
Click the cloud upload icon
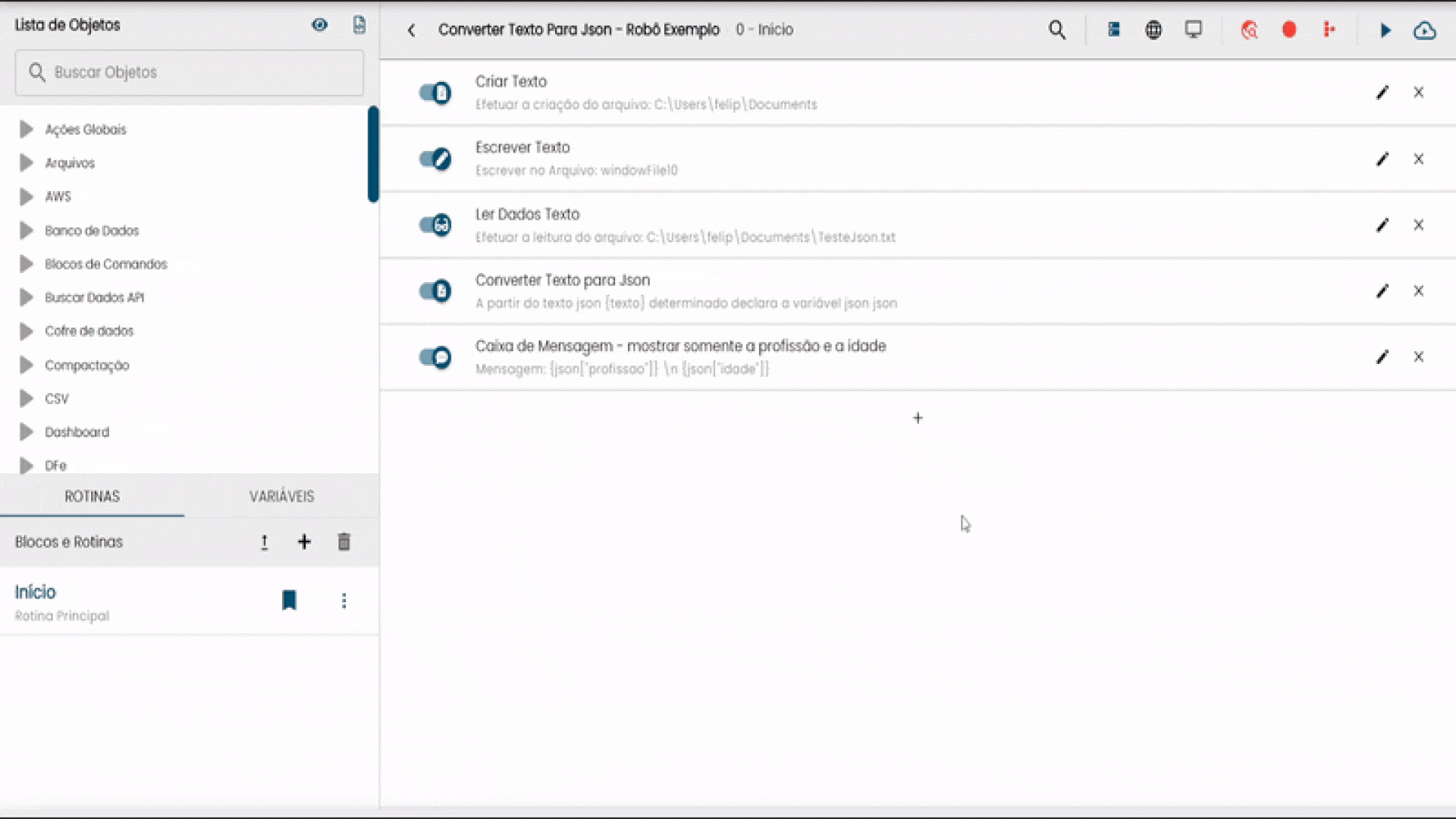pyautogui.click(x=1424, y=30)
